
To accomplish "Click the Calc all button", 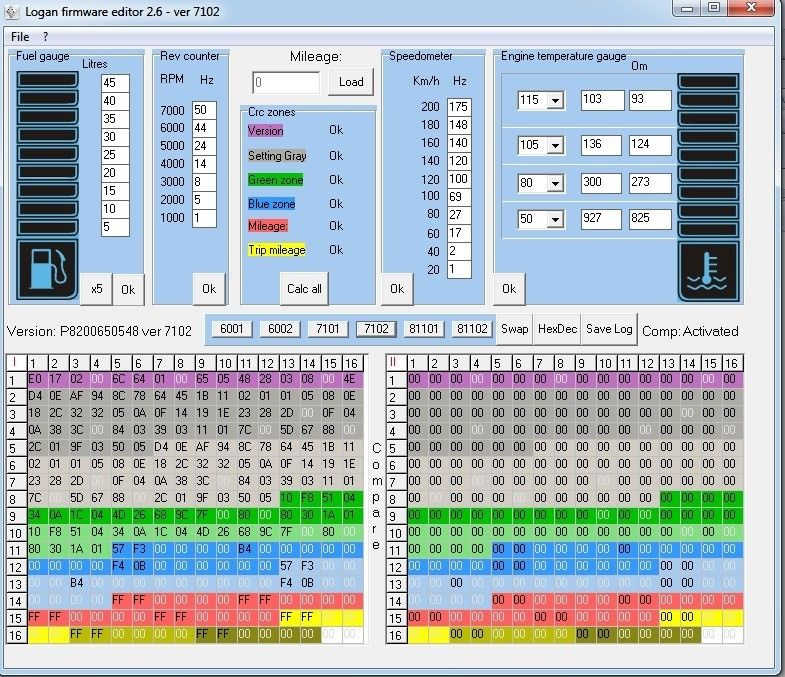I will pyautogui.click(x=304, y=289).
